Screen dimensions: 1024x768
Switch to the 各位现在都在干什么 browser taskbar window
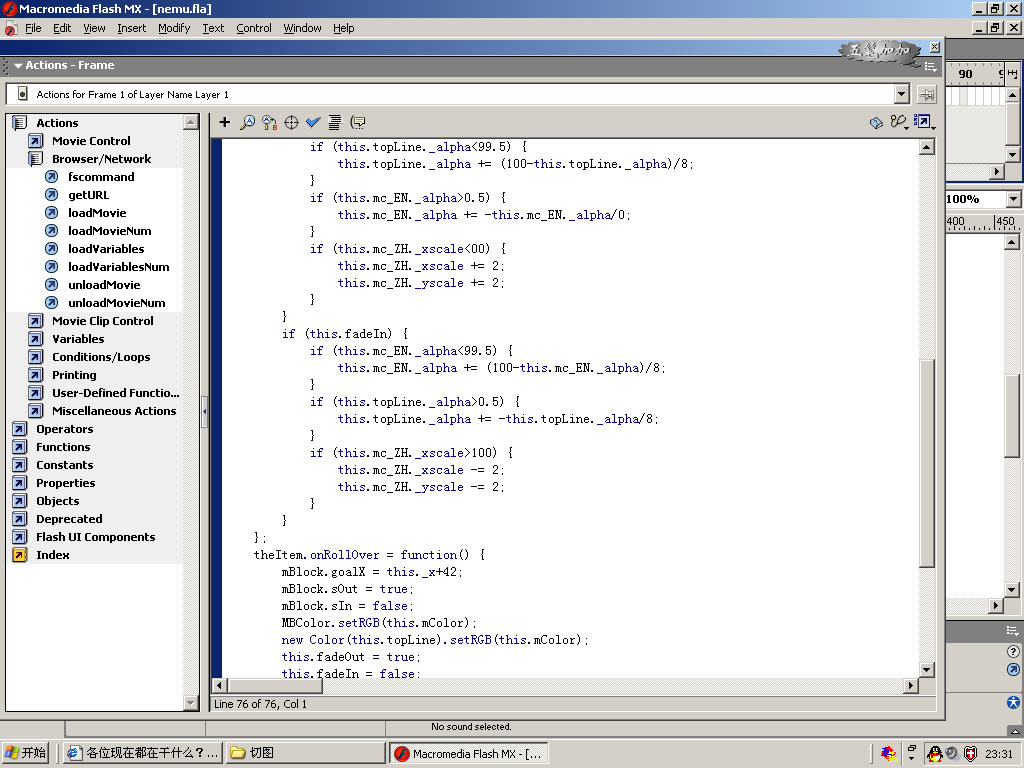click(x=143, y=753)
